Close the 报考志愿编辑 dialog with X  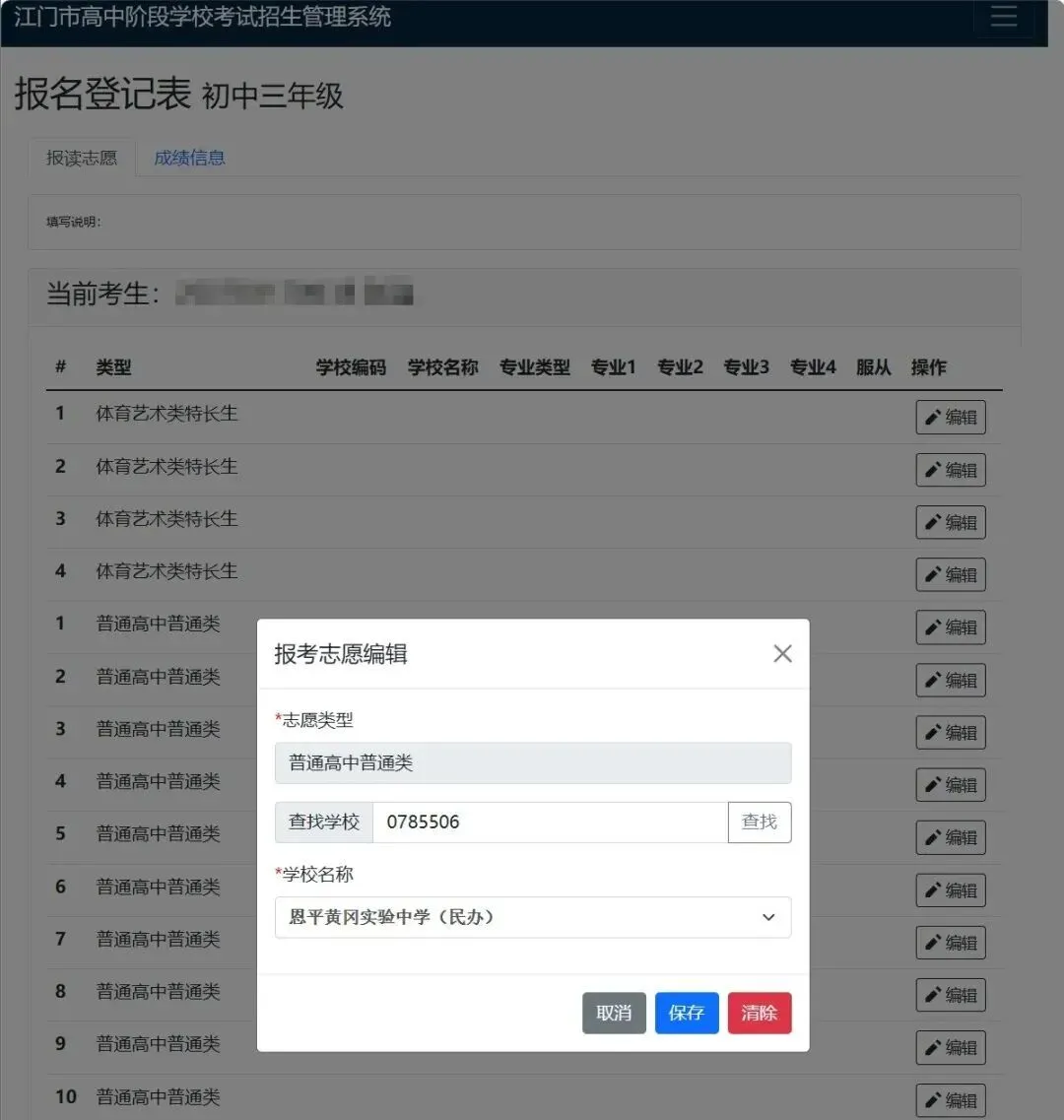pyautogui.click(x=782, y=653)
